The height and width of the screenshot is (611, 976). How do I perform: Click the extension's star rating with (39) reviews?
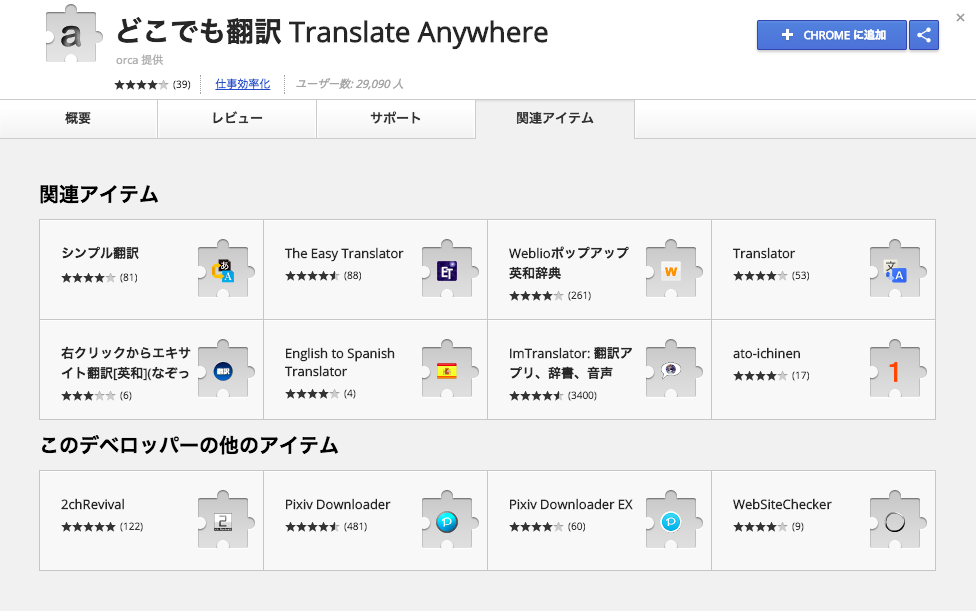(x=152, y=85)
